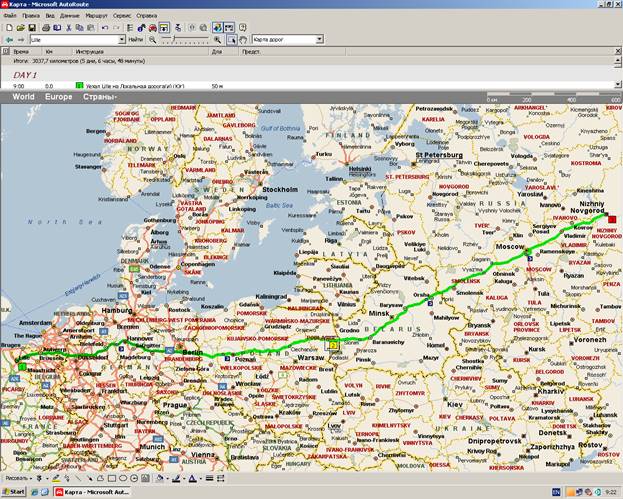This screenshot has height=499, width=623.
Task: Open the Сервис menu
Action: tap(121, 16)
